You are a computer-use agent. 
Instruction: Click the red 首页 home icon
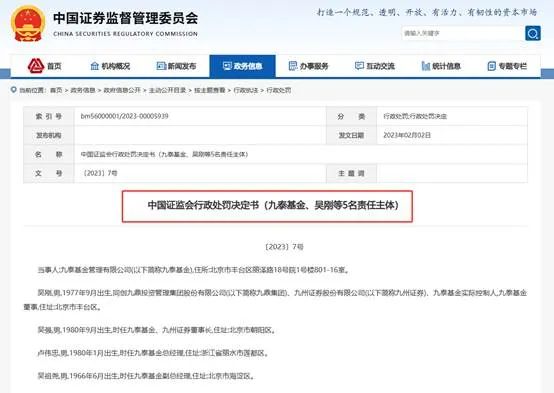(x=36, y=66)
